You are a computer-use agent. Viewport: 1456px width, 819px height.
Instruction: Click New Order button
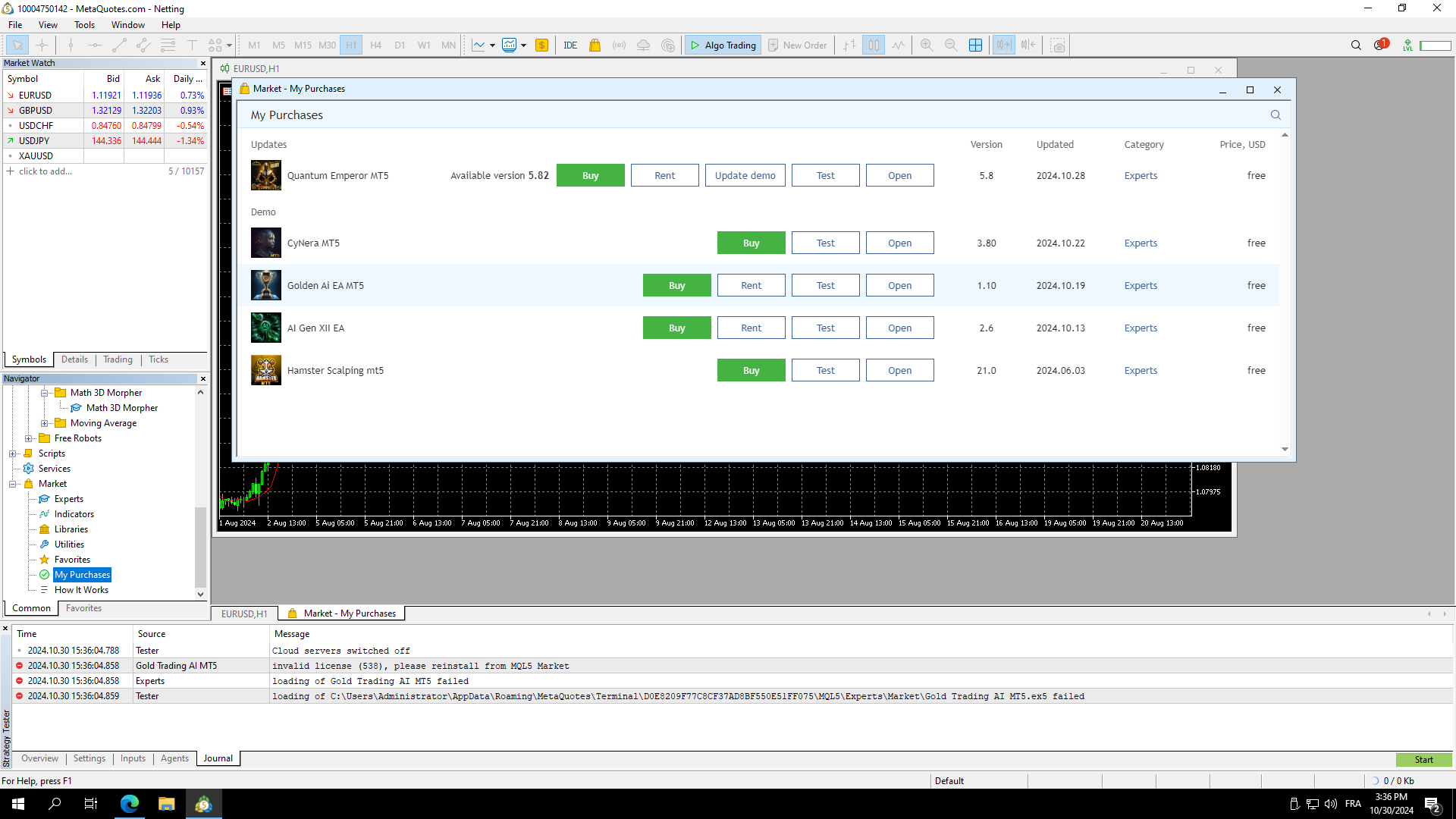797,45
